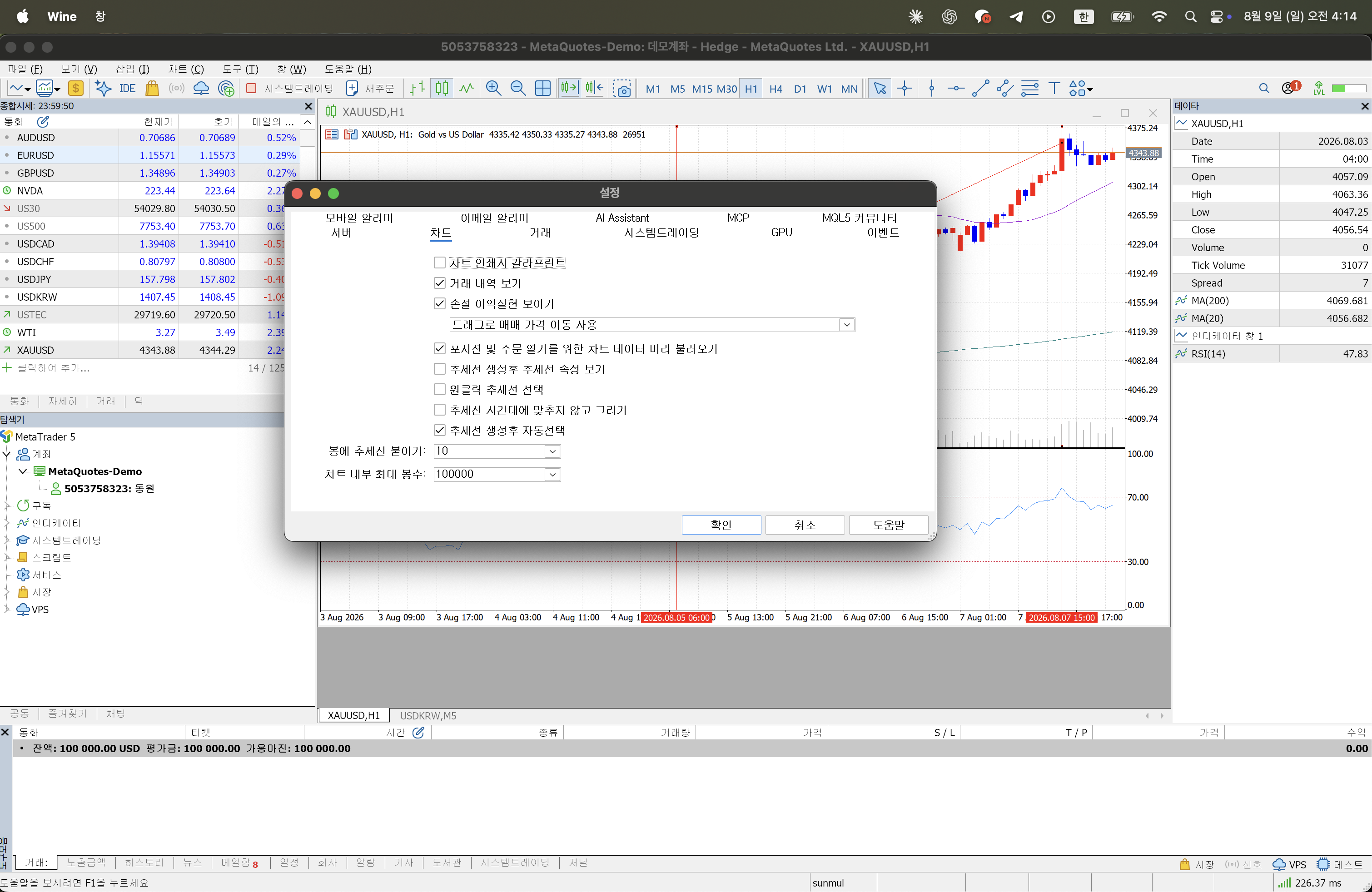Open the USDKRW,M5 chart tab

(428, 716)
